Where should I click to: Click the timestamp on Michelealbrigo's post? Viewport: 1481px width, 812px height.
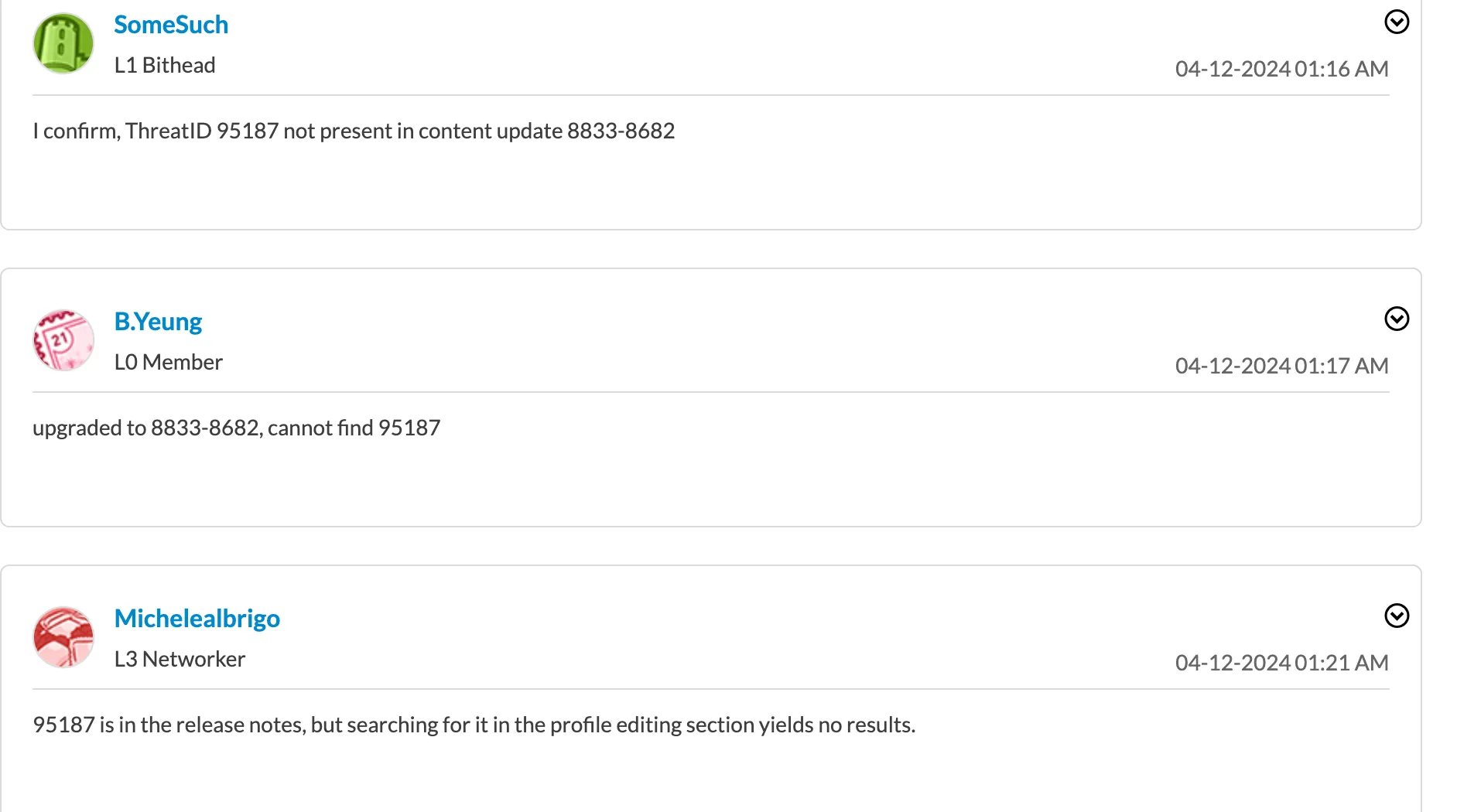(x=1281, y=662)
